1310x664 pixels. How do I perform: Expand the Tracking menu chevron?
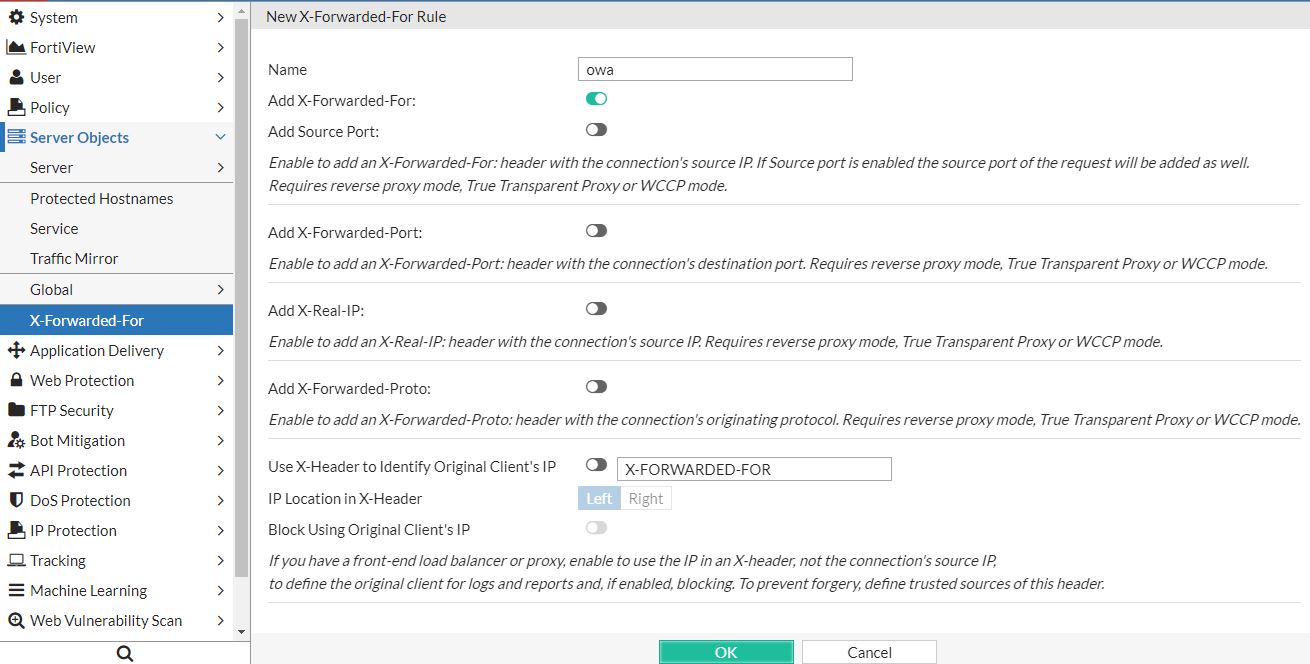219,560
